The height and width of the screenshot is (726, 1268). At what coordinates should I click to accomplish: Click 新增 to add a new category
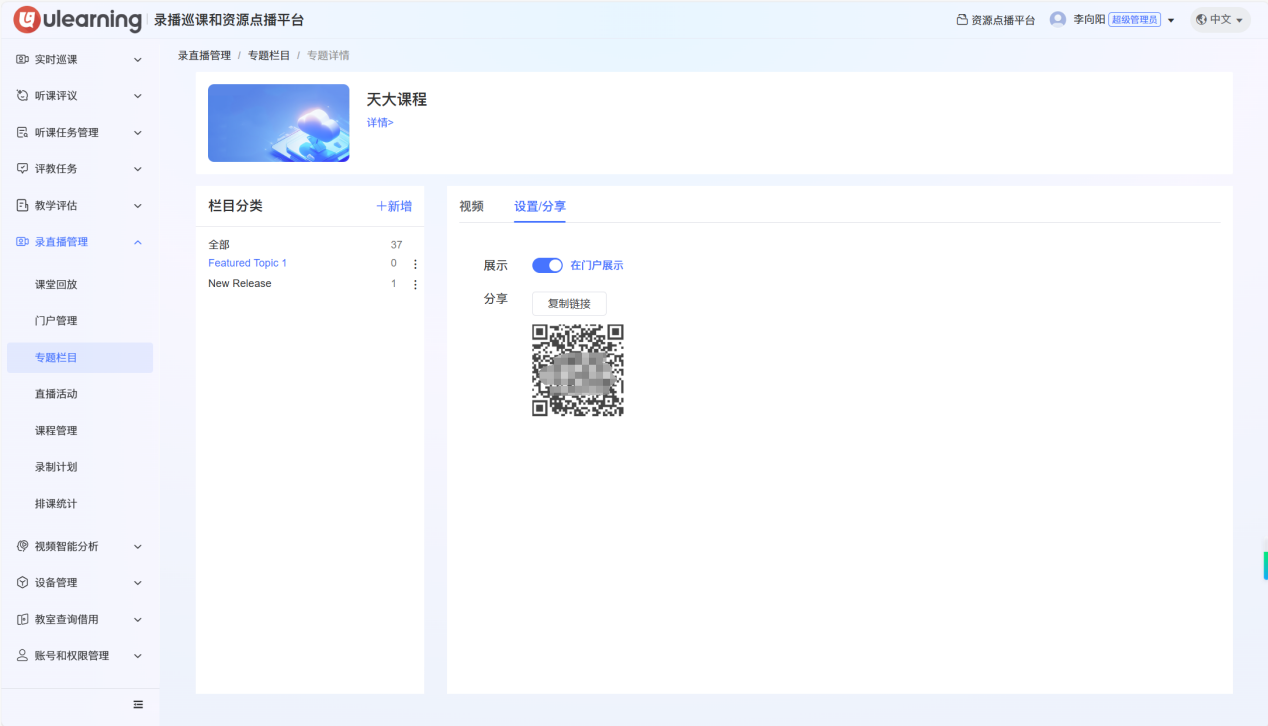pyautogui.click(x=394, y=205)
